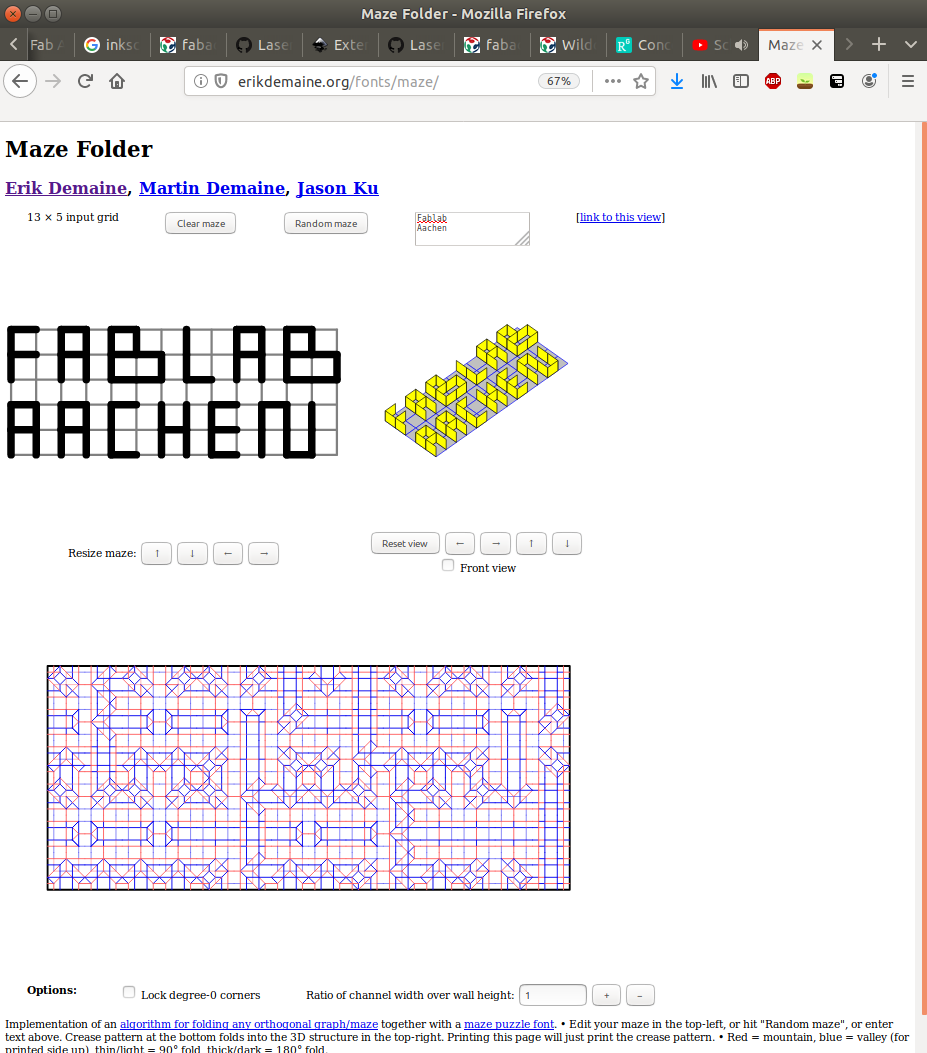
Task: Click the Reset view button
Action: [x=405, y=543]
